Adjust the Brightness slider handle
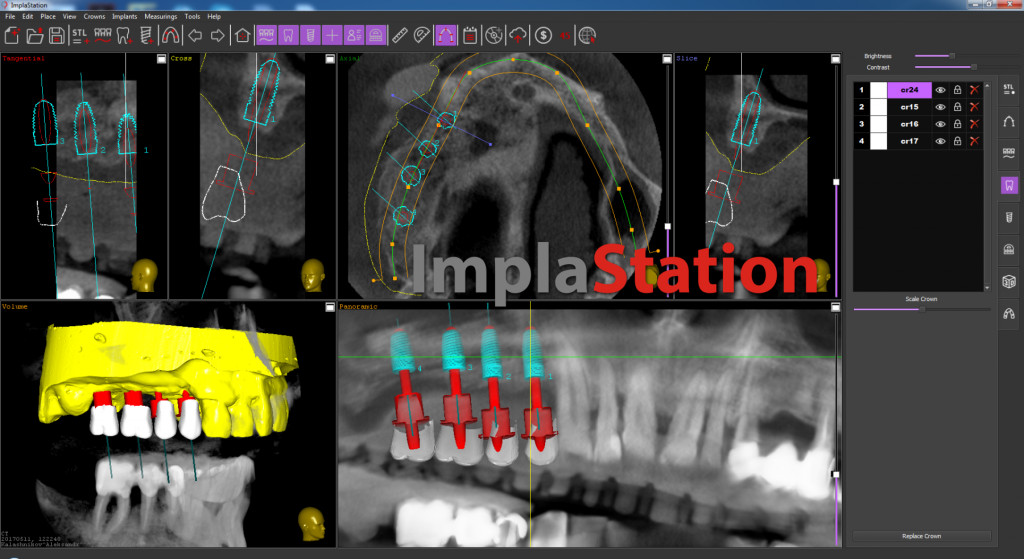The image size is (1024, 559). pos(952,56)
